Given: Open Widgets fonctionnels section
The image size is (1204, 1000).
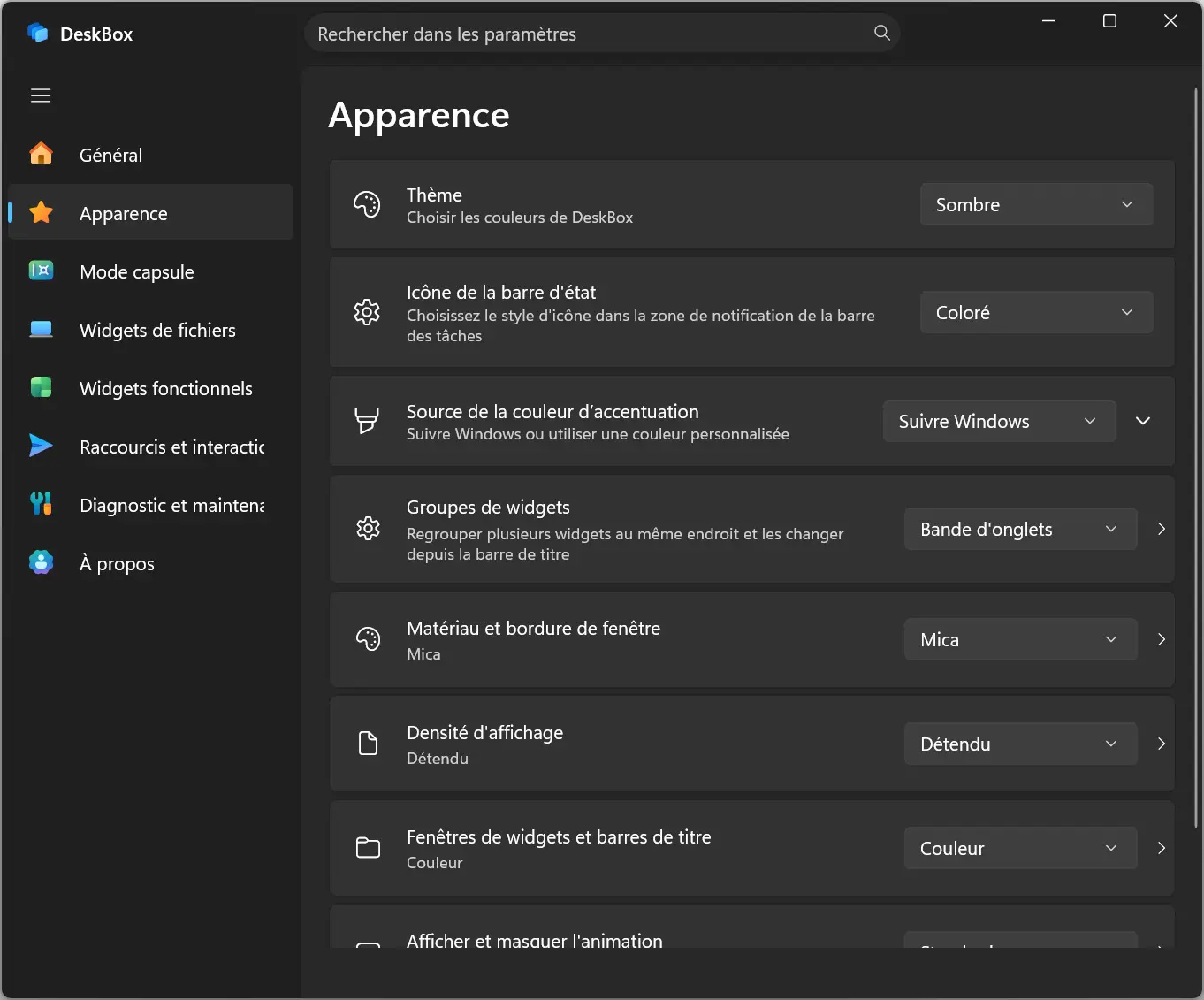Looking at the screenshot, I should (x=150, y=388).
